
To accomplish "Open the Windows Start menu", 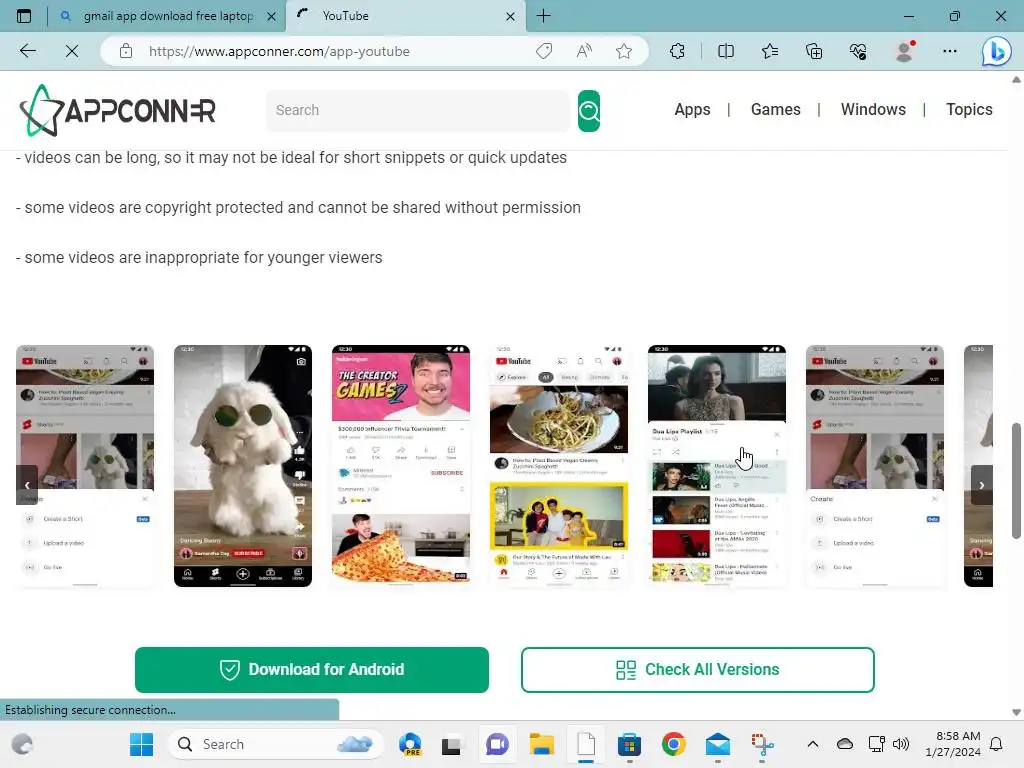I will point(141,744).
